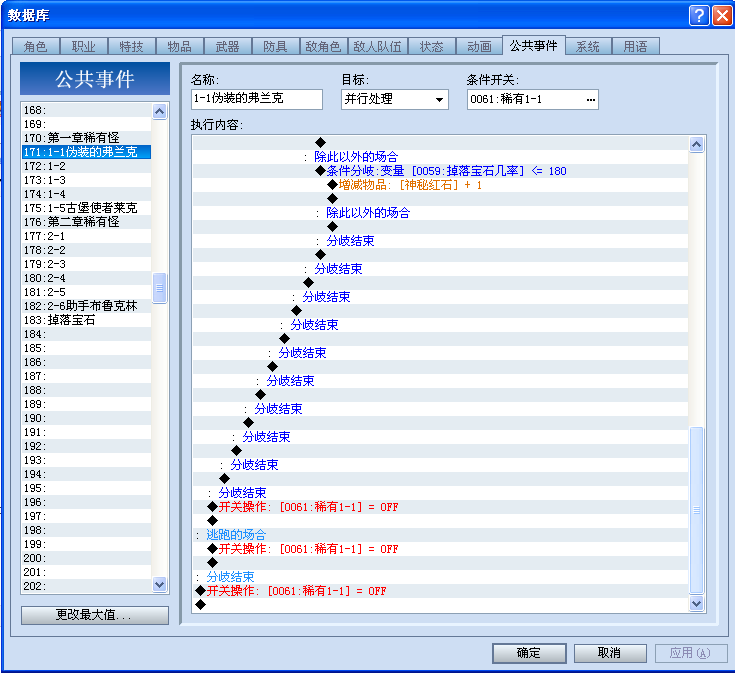Open the 角色 tab

(x=36, y=46)
